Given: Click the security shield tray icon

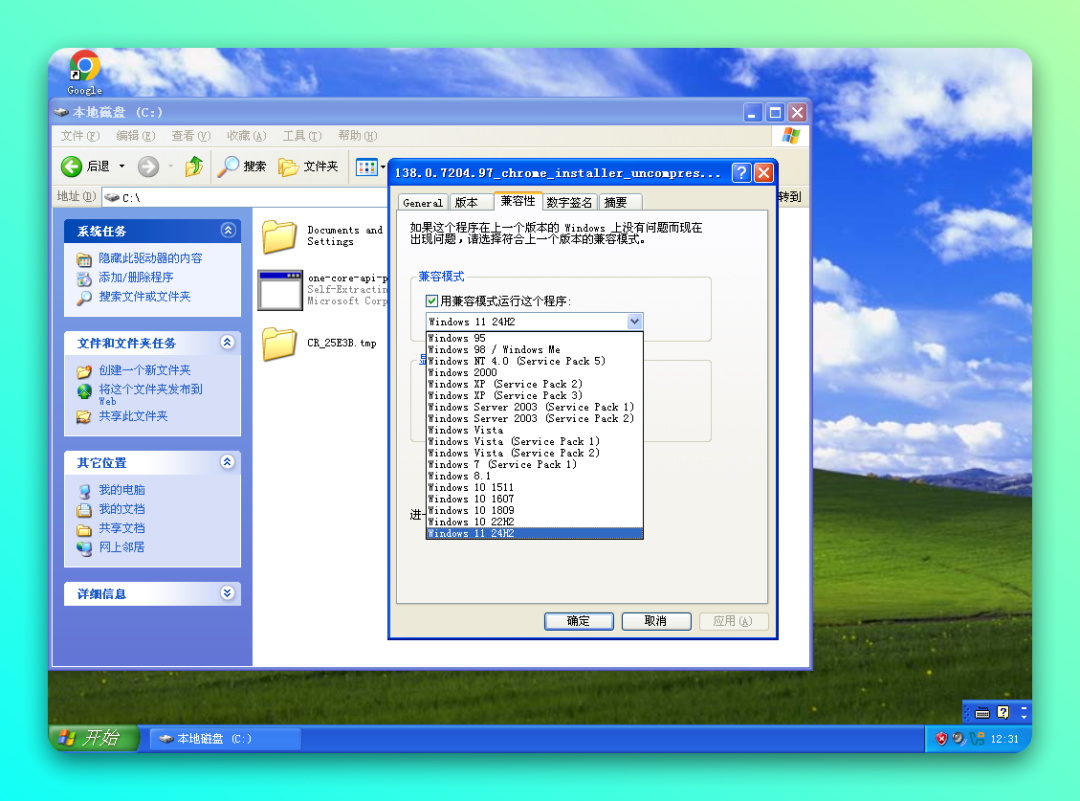Looking at the screenshot, I should 942,738.
